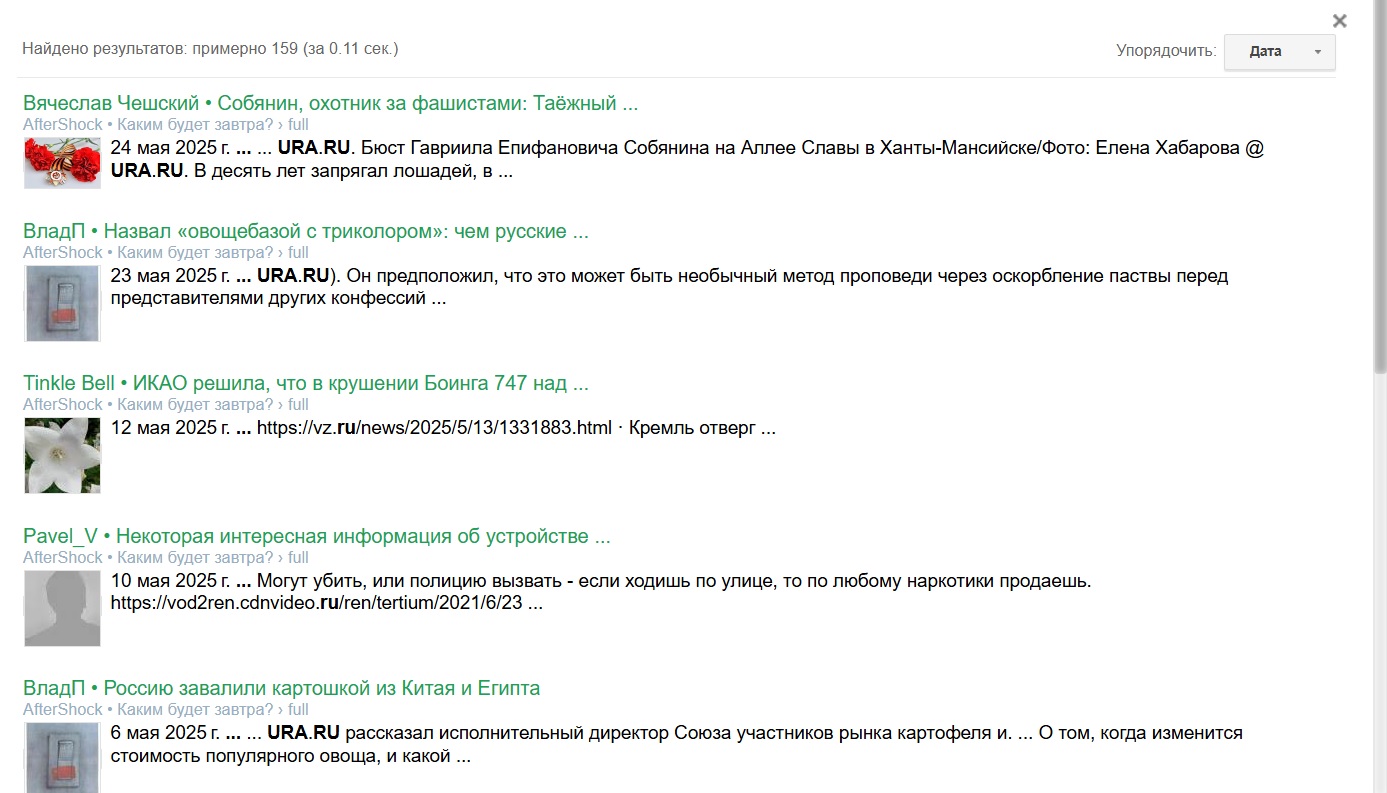Click AfterShock breadcrumb under овощебазой result
This screenshot has width=1387, height=793.
62,253
